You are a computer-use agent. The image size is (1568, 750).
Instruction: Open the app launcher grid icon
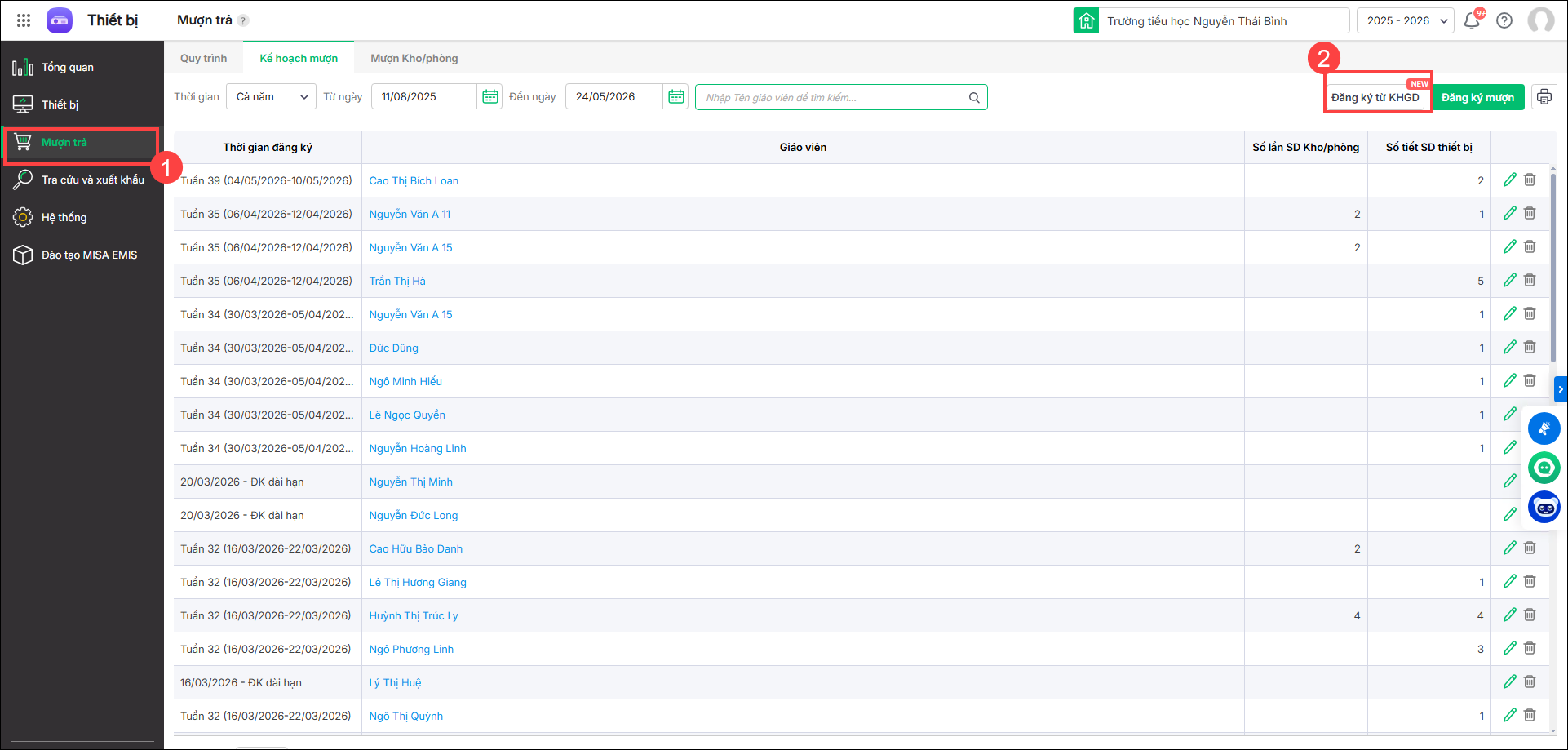pos(24,20)
